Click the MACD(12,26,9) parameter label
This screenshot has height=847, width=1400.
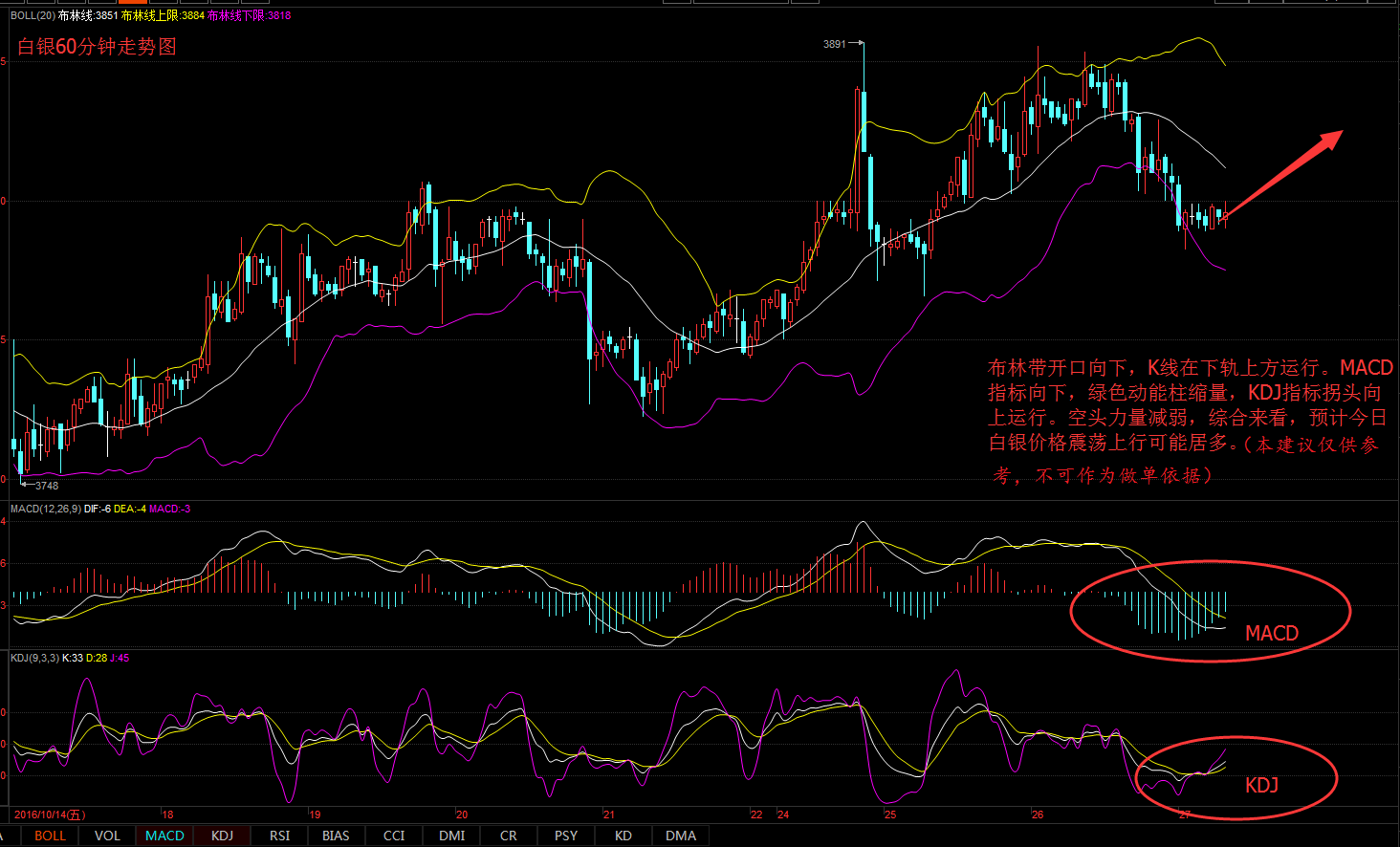pos(46,509)
